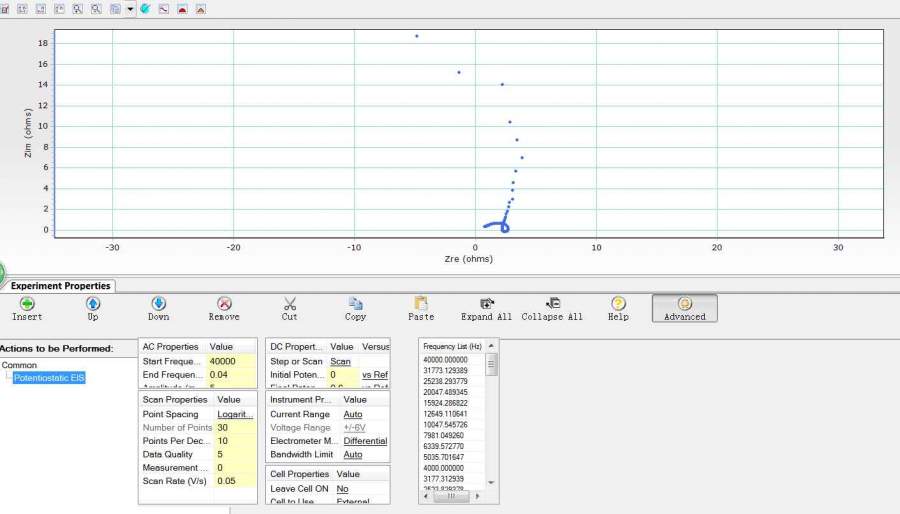Open the Point Spacing dropdown
900x514 pixels.
(235, 414)
